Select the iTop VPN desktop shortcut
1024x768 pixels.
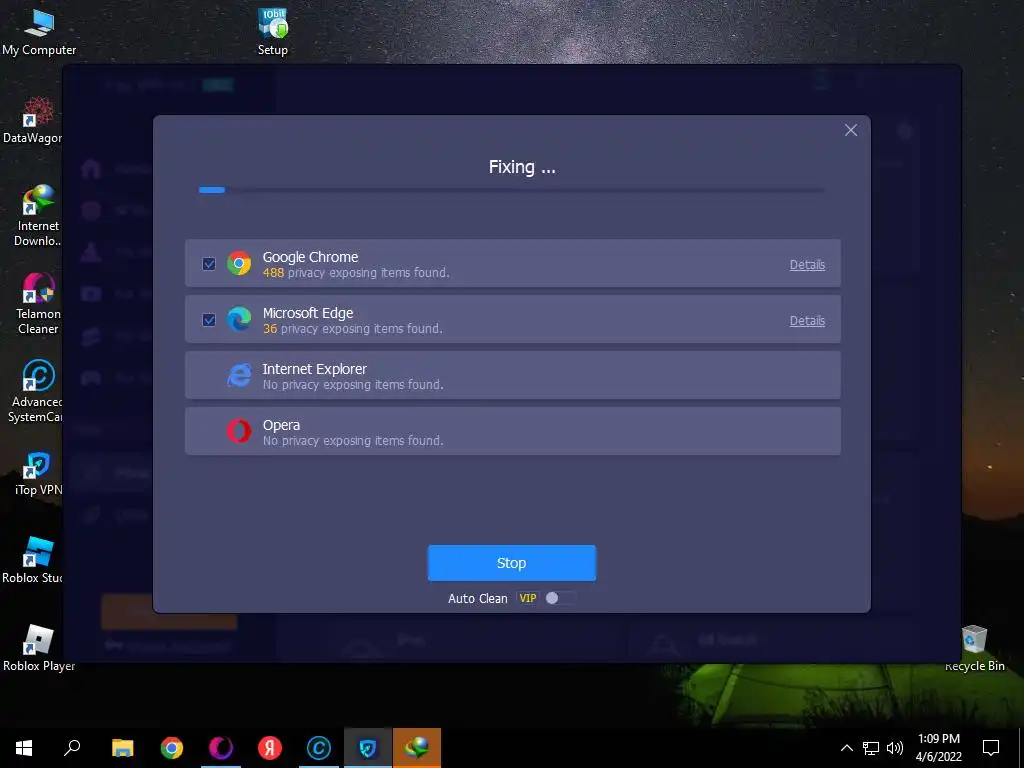[38, 473]
